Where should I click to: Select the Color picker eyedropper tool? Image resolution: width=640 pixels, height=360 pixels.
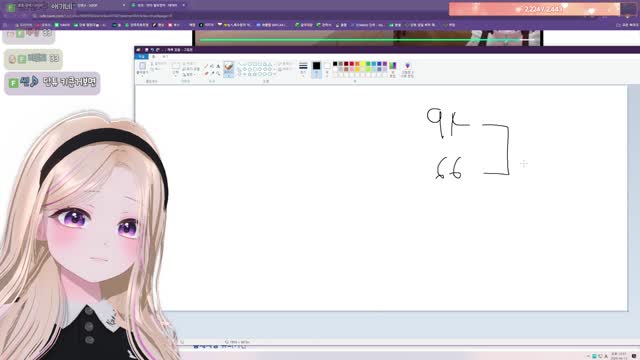point(212,73)
